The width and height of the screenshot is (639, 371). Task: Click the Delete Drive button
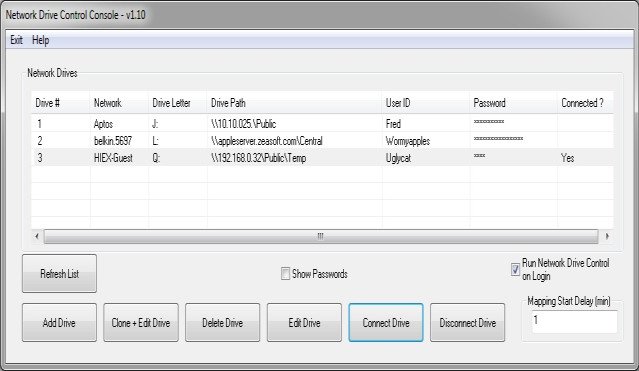pos(223,322)
